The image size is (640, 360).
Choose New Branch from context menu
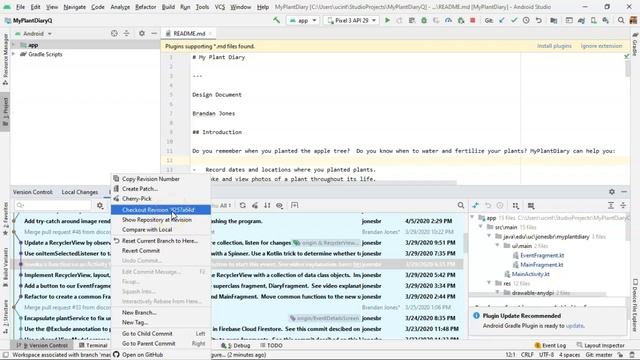pos(161,312)
